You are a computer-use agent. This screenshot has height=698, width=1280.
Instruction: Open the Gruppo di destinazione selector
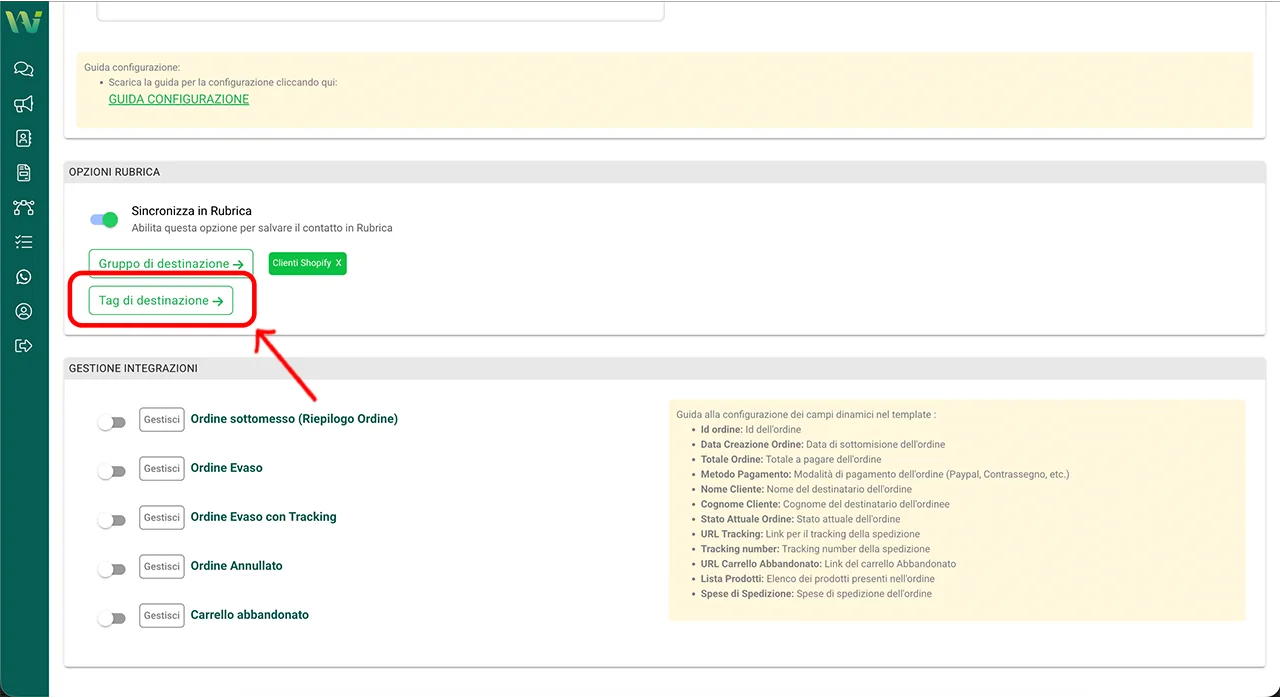point(170,264)
